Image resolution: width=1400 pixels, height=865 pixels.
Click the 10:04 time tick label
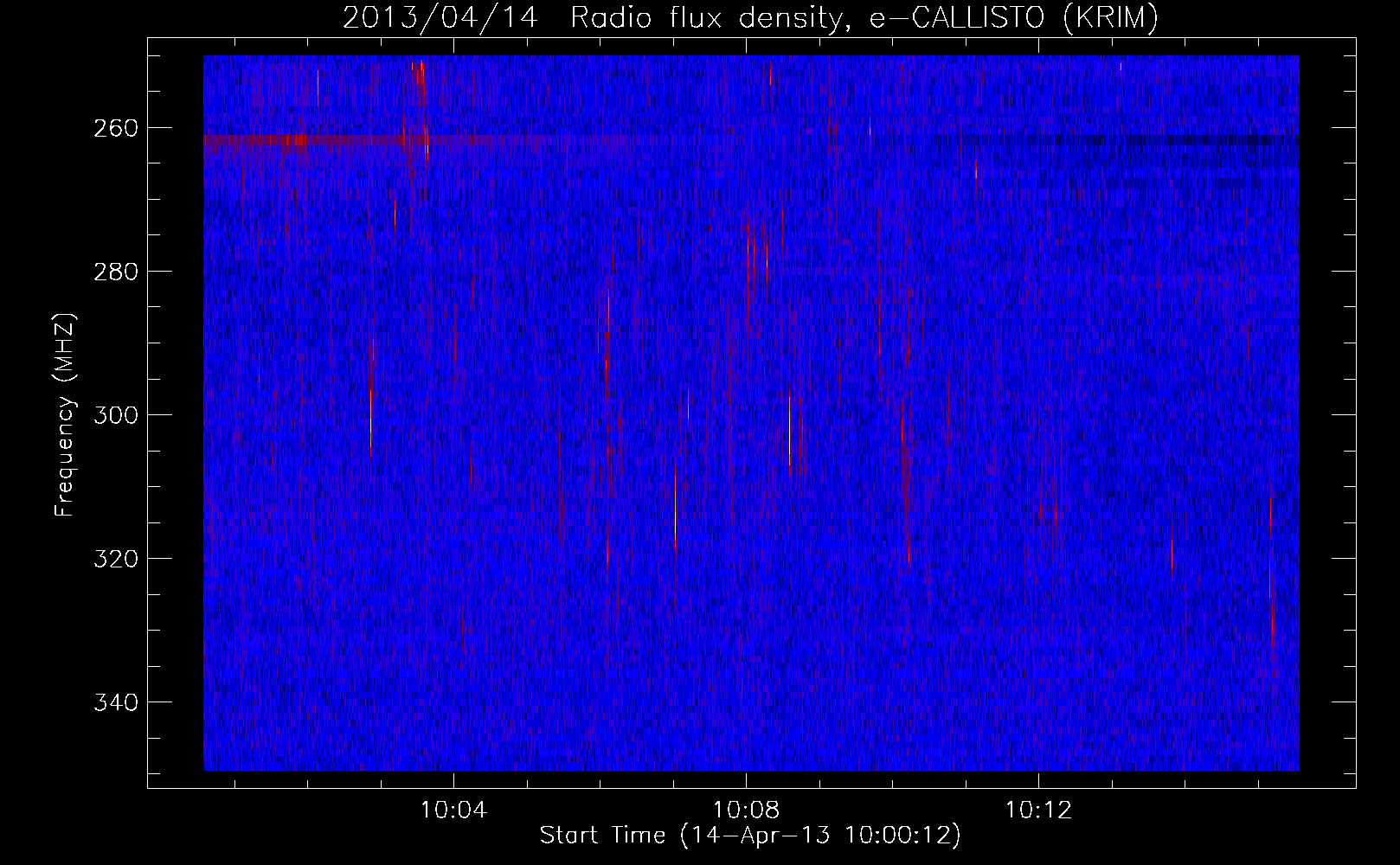453,811
